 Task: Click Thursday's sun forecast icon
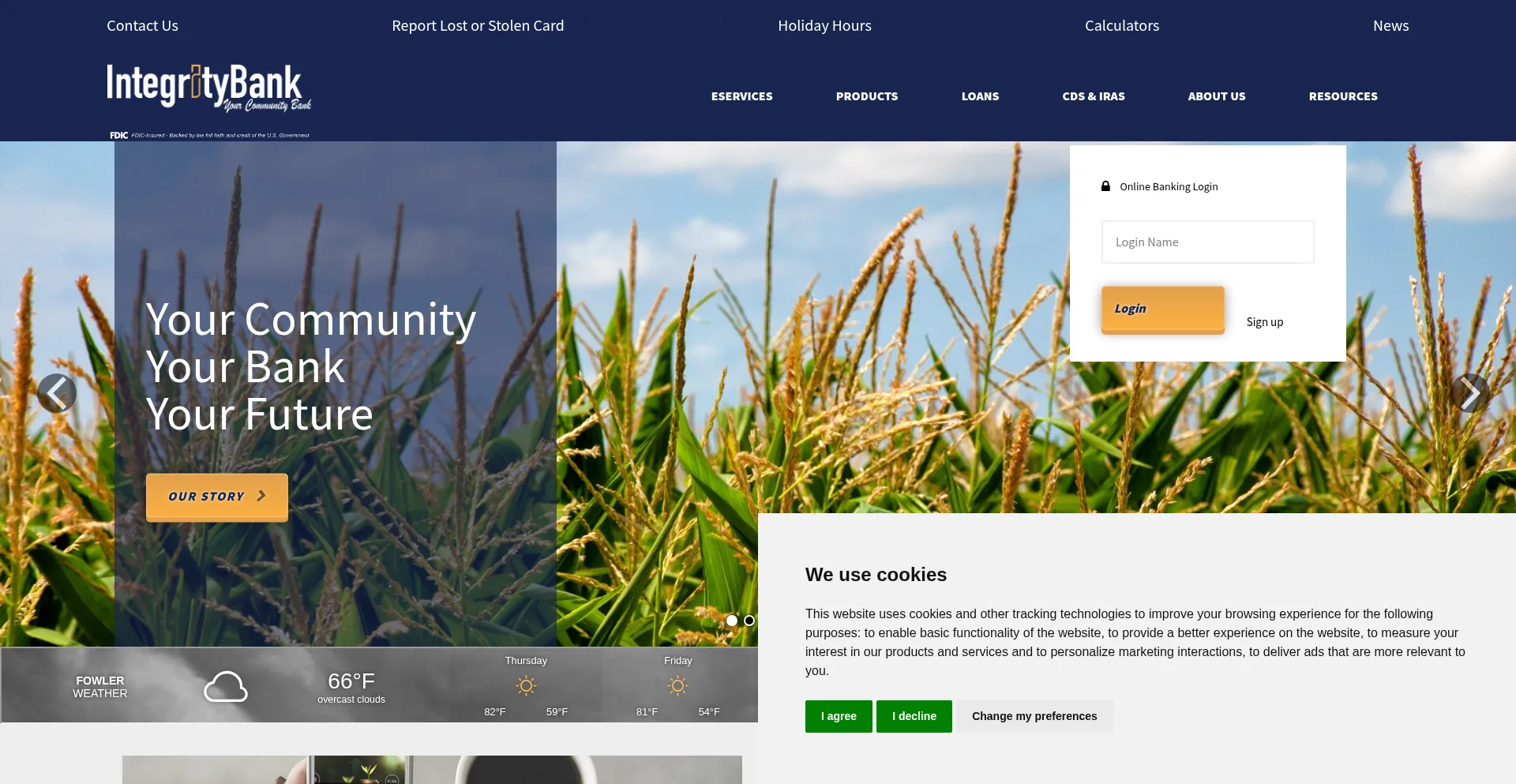526,685
